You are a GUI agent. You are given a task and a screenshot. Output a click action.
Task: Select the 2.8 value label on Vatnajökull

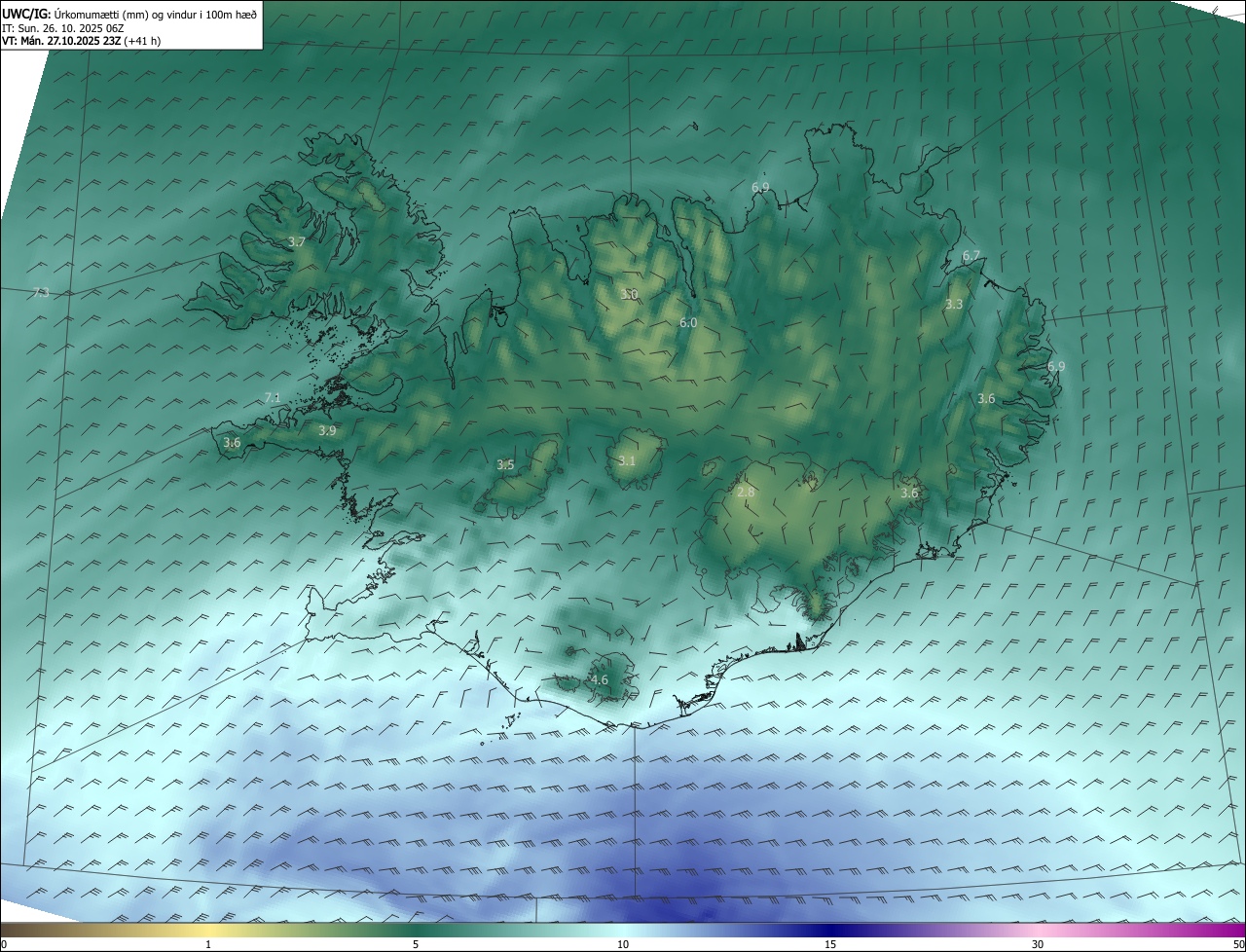tap(746, 493)
